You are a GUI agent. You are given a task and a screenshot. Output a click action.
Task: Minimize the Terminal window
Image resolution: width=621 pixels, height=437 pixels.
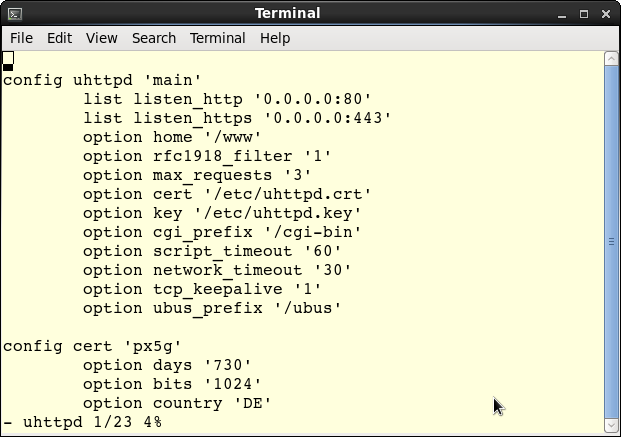[x=562, y=15]
